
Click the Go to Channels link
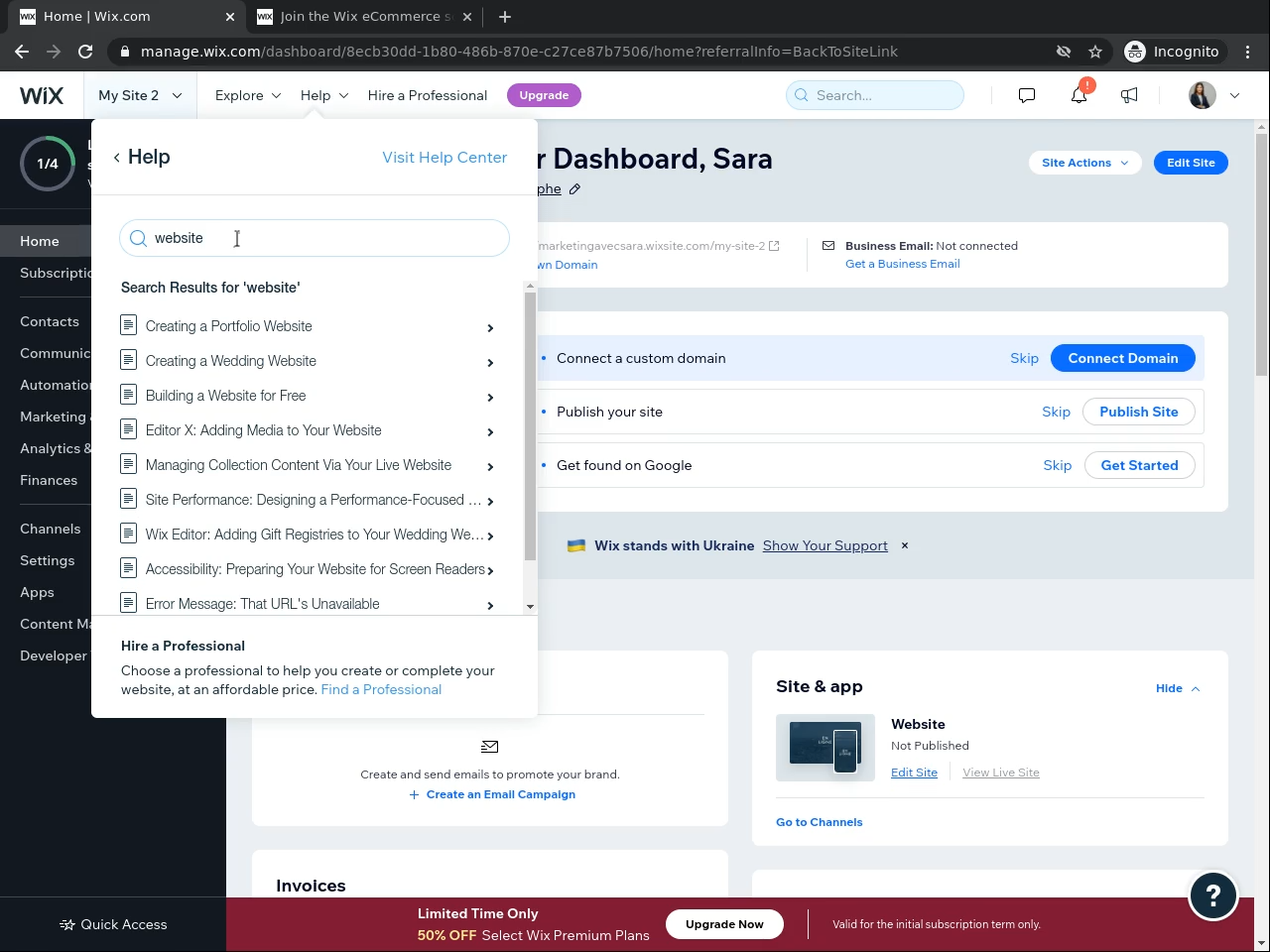pos(820,822)
